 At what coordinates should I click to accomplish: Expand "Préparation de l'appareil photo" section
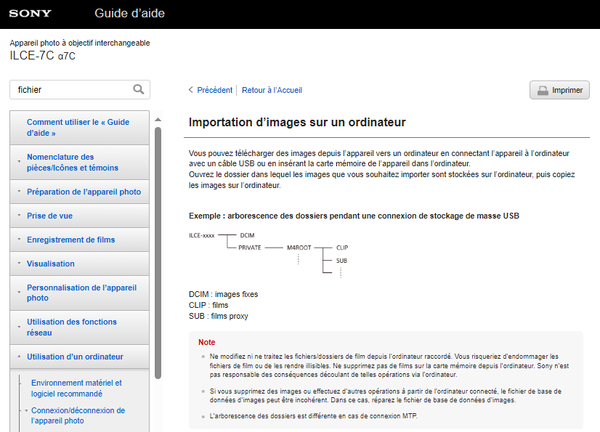coord(84,191)
